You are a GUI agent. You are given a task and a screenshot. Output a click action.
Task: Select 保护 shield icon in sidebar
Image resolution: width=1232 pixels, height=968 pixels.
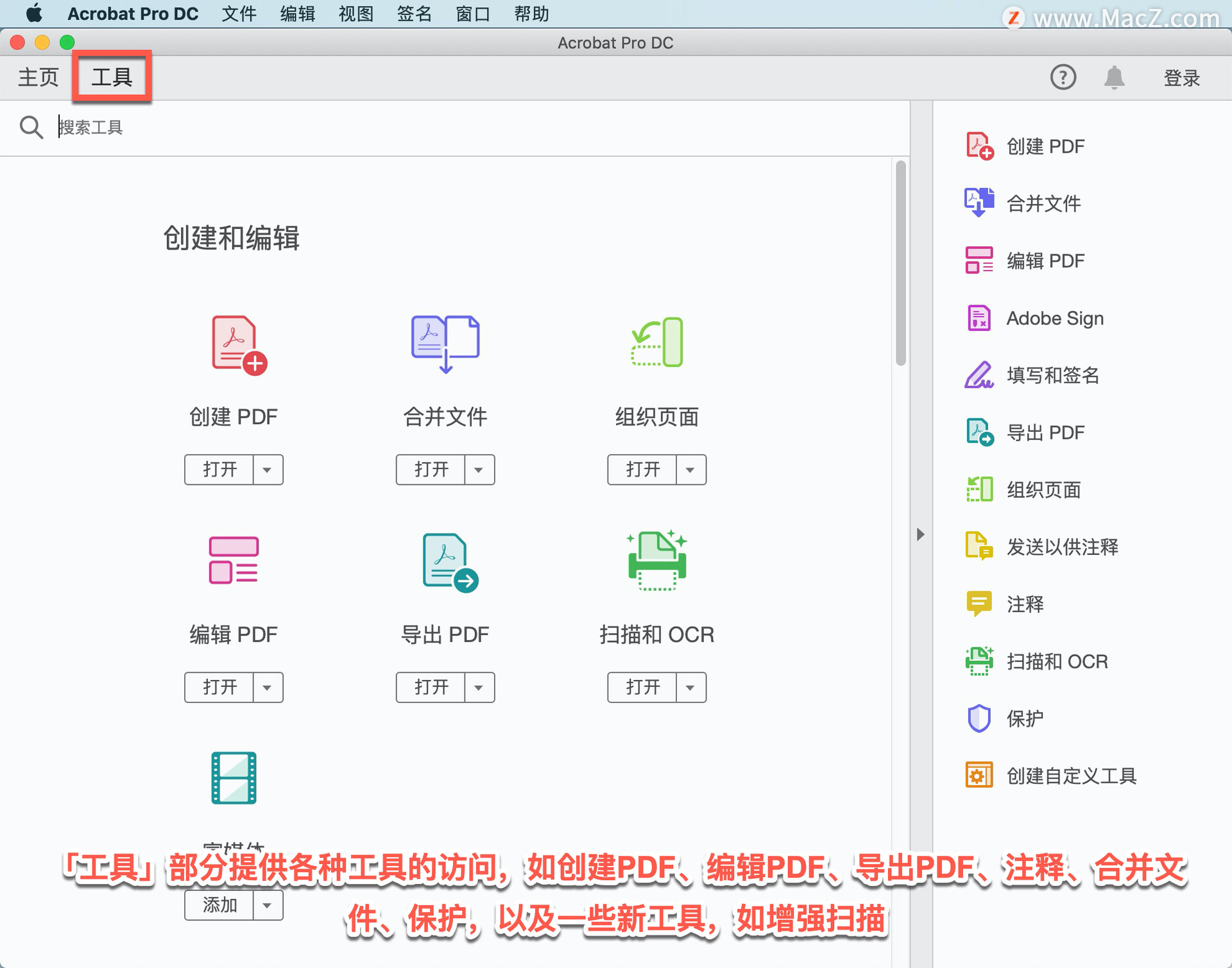tap(979, 718)
